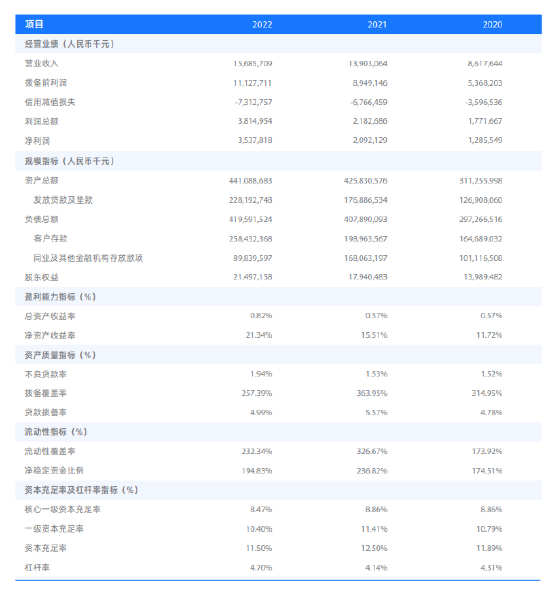Image resolution: width=550 pixels, height=589 pixels.
Task: Click 贷款拨备率 value for 2020
Action: 491,412
